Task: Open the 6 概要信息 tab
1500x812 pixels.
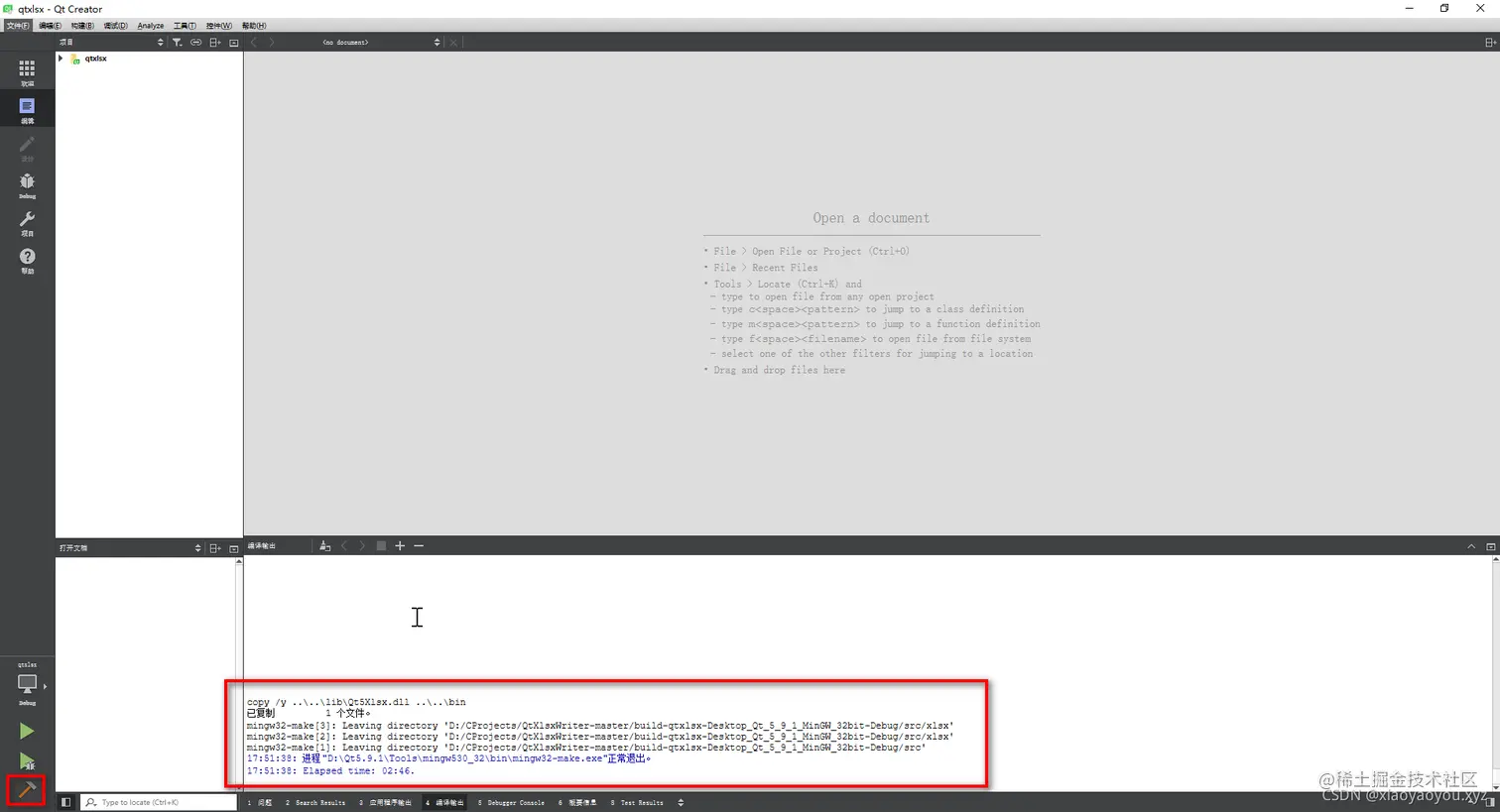Action: pyautogui.click(x=577, y=802)
